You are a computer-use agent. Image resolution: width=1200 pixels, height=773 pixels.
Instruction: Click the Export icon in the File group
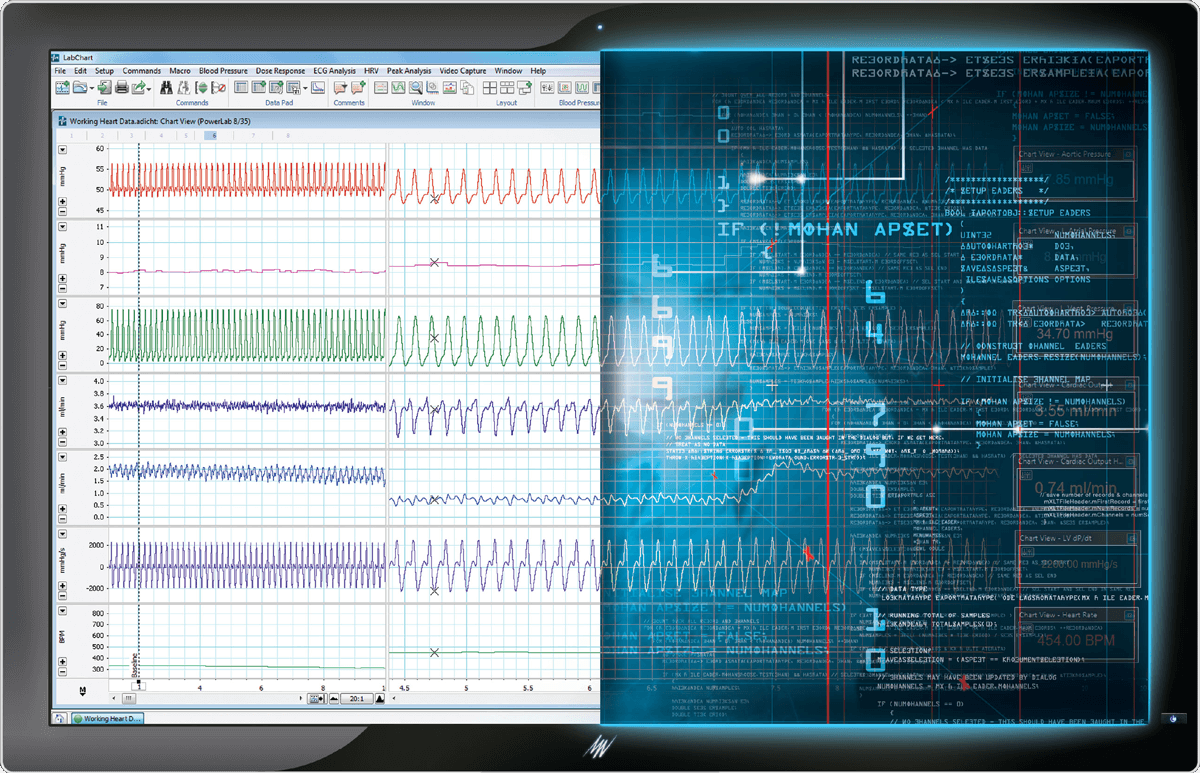[138, 88]
